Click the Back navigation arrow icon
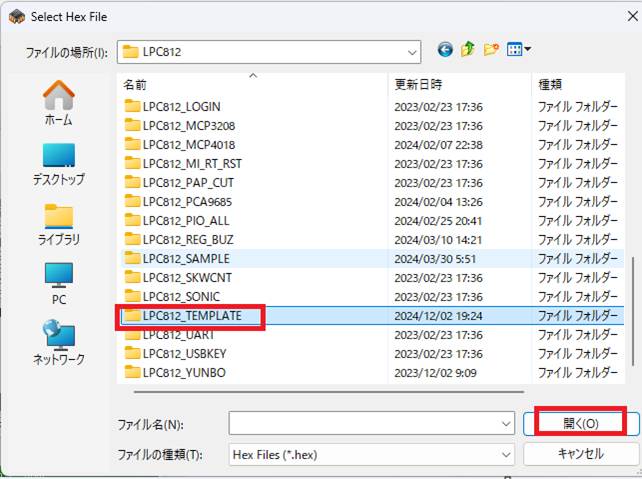The height and width of the screenshot is (479, 642). click(x=445, y=50)
